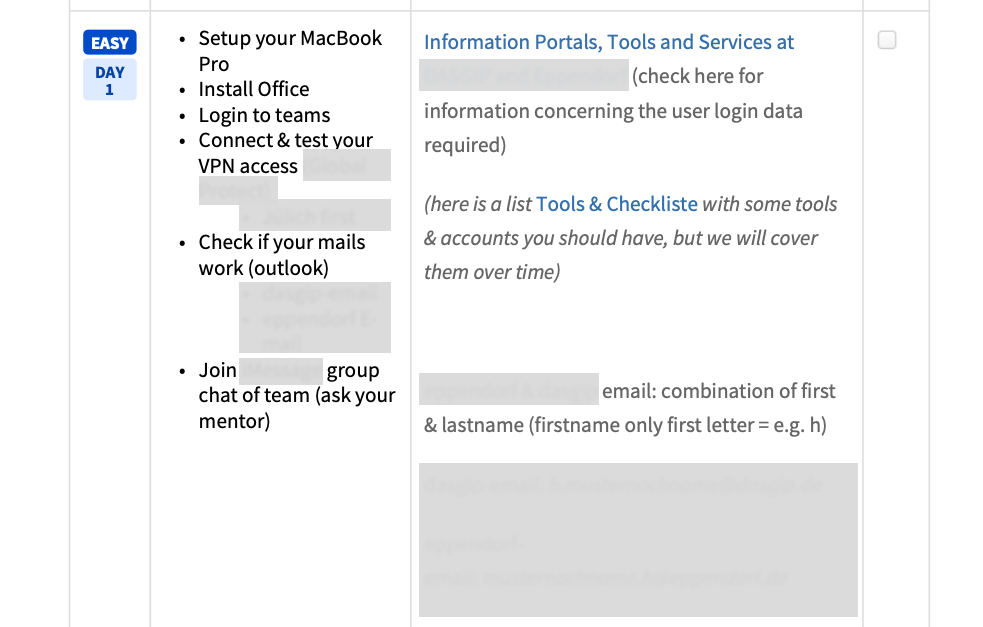Click the redacted sub-list under the outlook item

coord(314,317)
